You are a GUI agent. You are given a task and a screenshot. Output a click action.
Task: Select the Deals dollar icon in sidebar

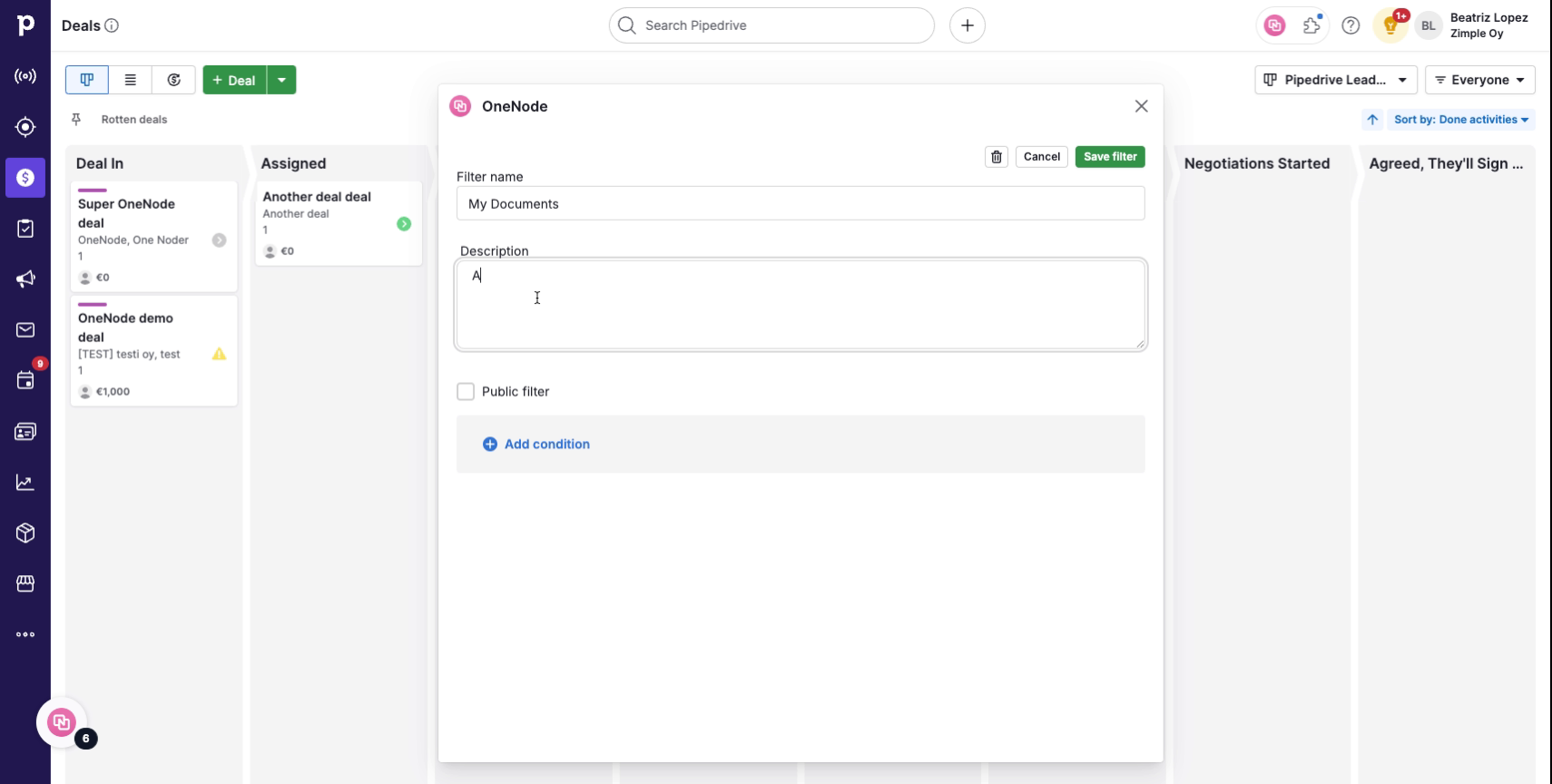pos(25,178)
